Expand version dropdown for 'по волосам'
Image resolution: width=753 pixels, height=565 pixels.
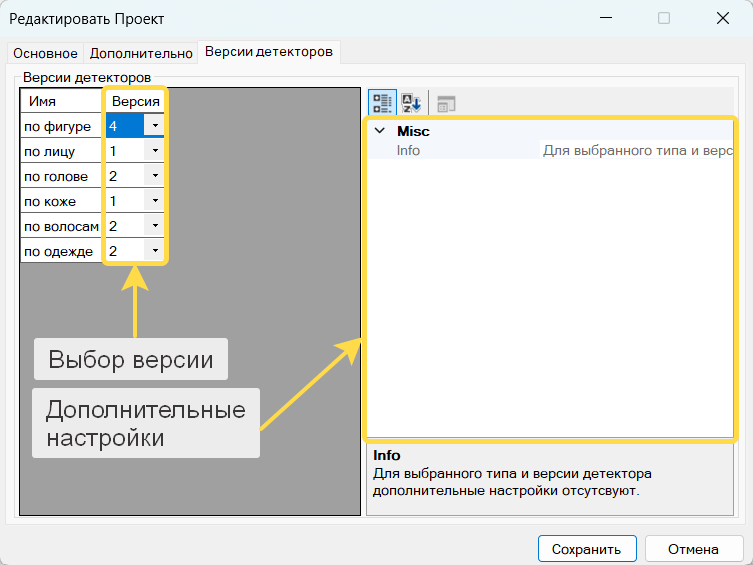155,226
